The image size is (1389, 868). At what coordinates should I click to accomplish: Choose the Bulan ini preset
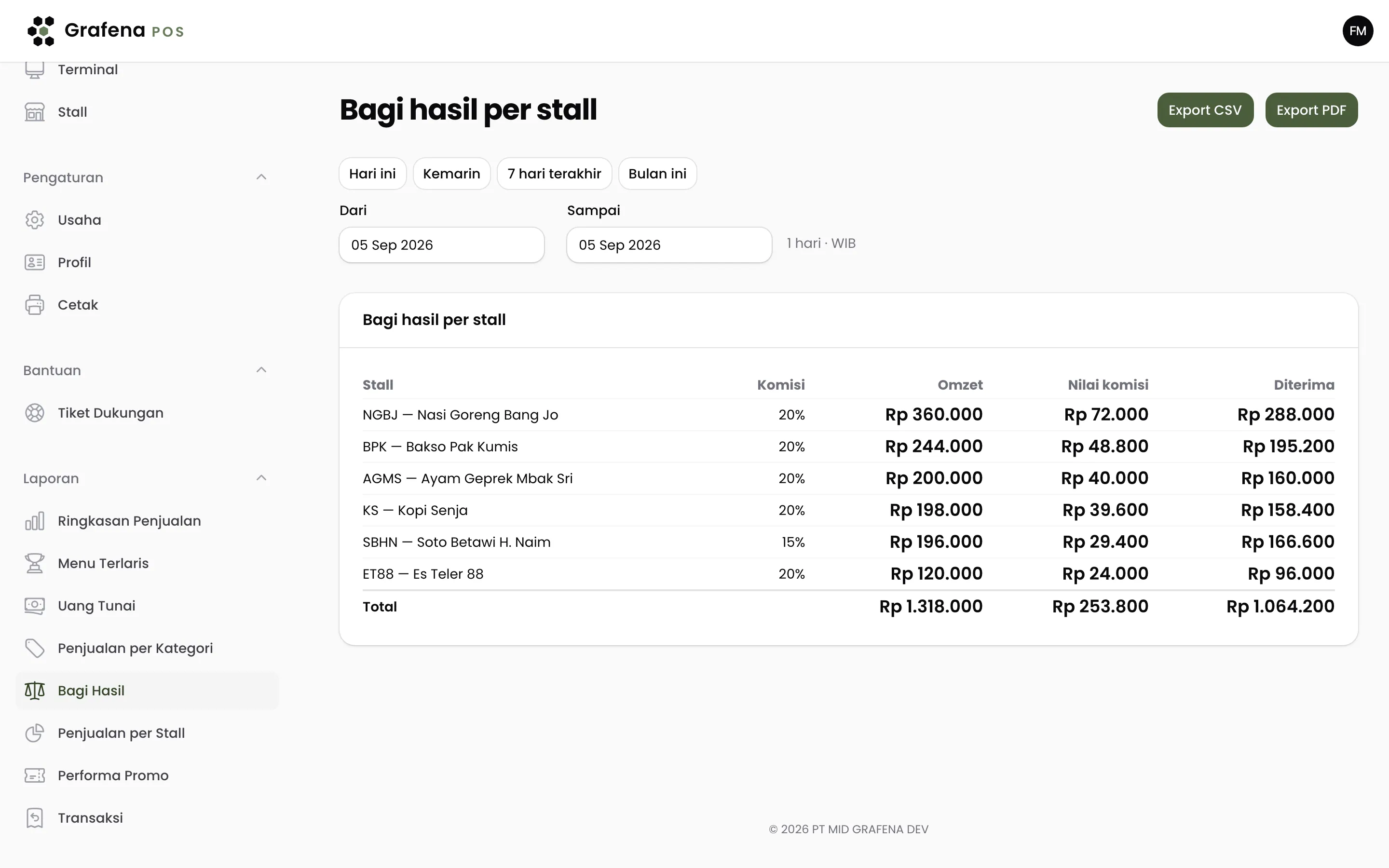658,174
